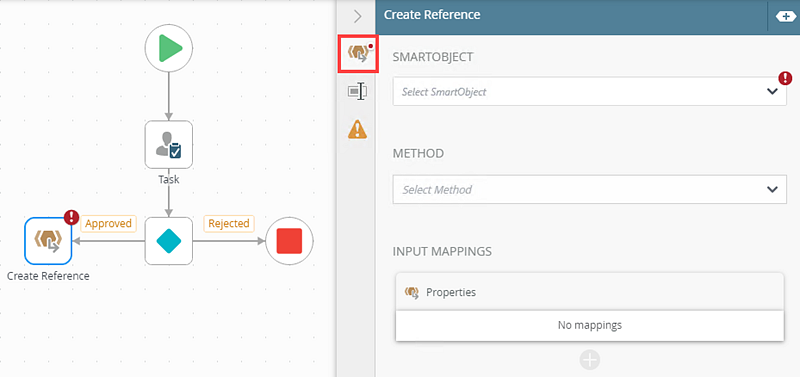The width and height of the screenshot is (800, 377).
Task: Add an input mapping with plus button
Action: (590, 360)
